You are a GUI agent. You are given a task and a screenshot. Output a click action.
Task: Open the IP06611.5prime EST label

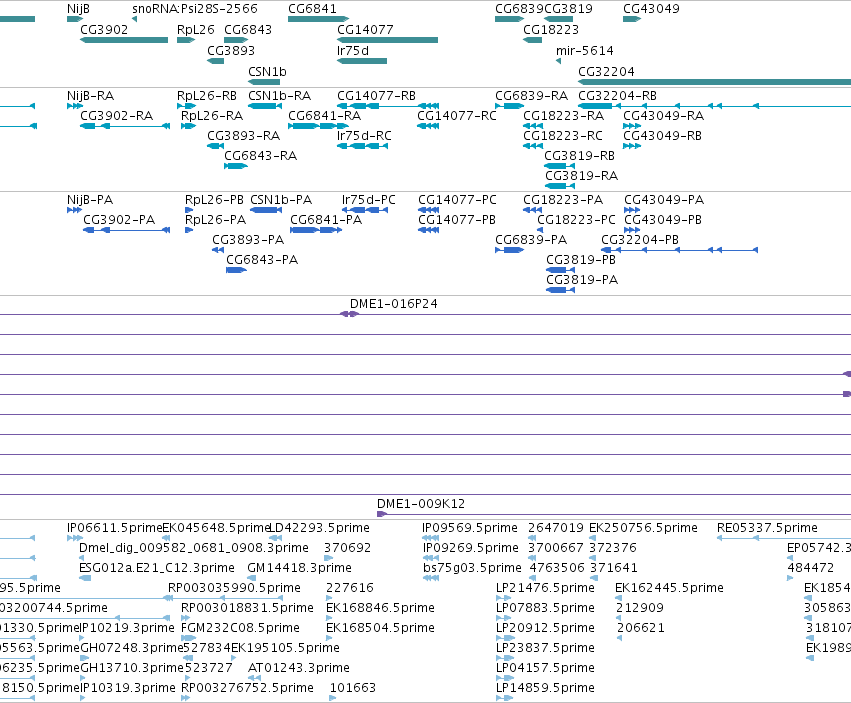[115, 528]
